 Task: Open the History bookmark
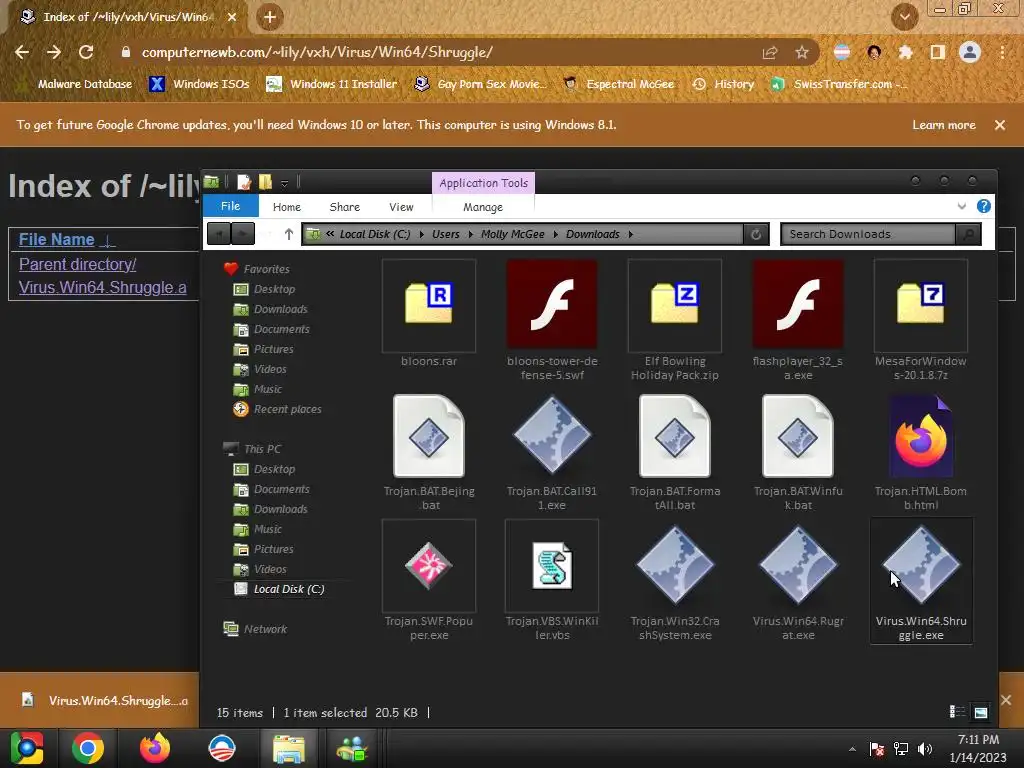point(724,84)
